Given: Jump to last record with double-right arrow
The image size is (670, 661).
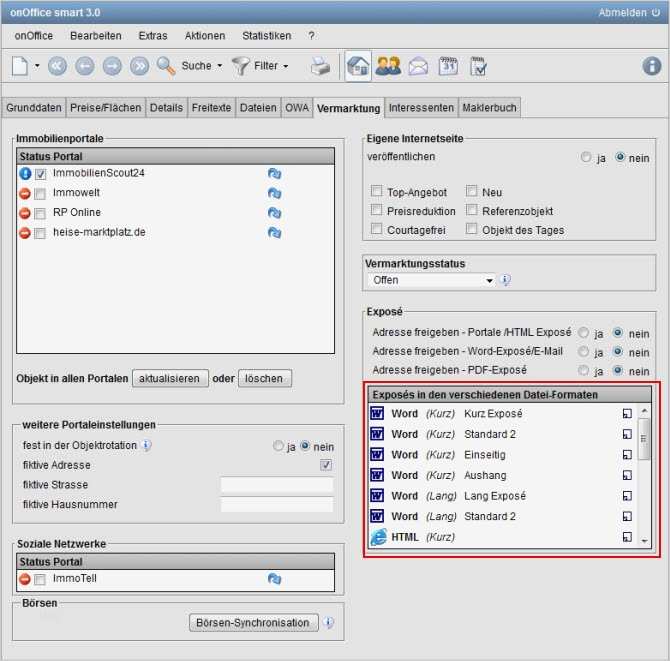Looking at the screenshot, I should (x=139, y=66).
